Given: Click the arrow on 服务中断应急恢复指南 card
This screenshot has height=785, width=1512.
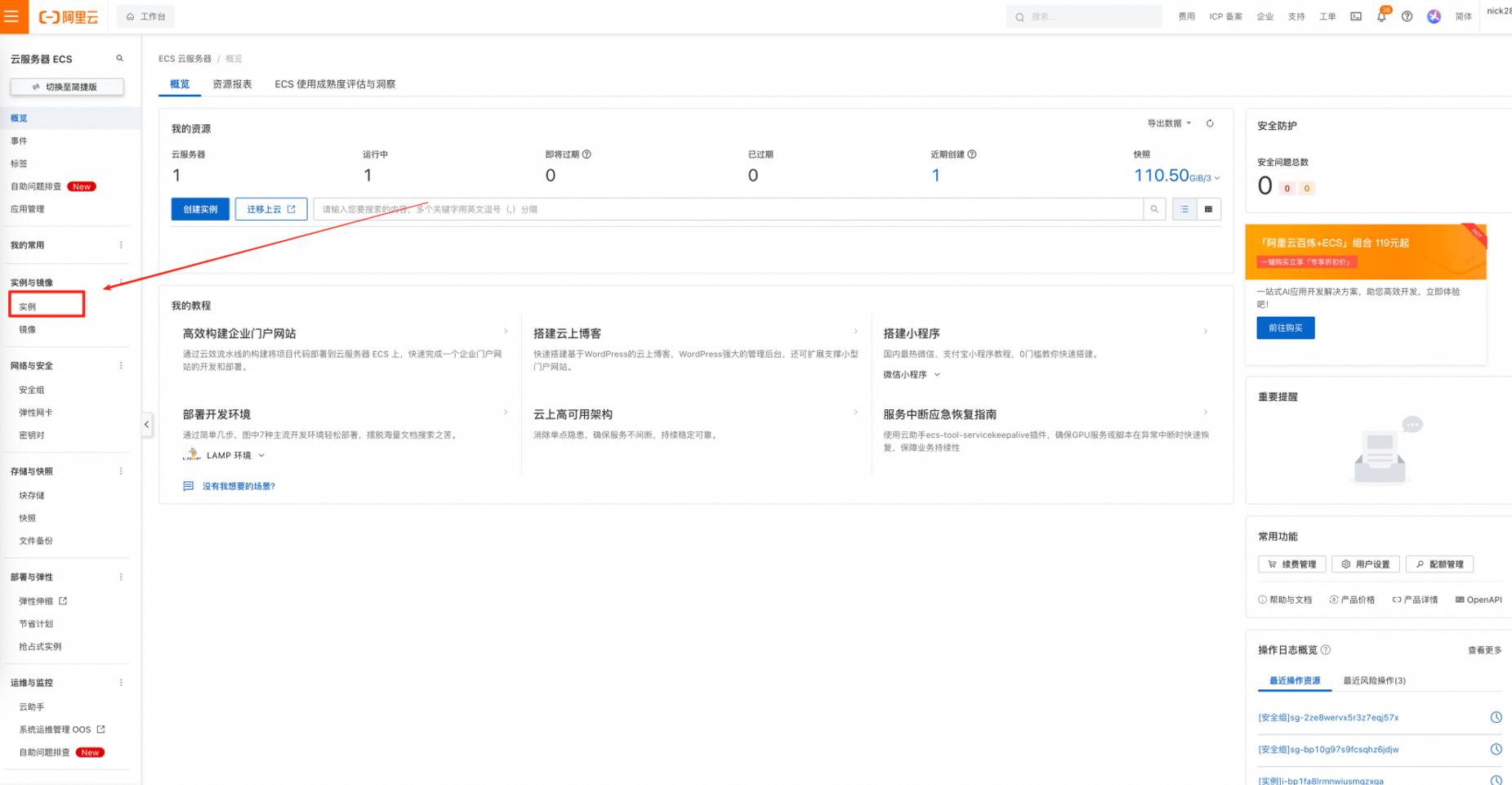Looking at the screenshot, I should click(x=1206, y=413).
